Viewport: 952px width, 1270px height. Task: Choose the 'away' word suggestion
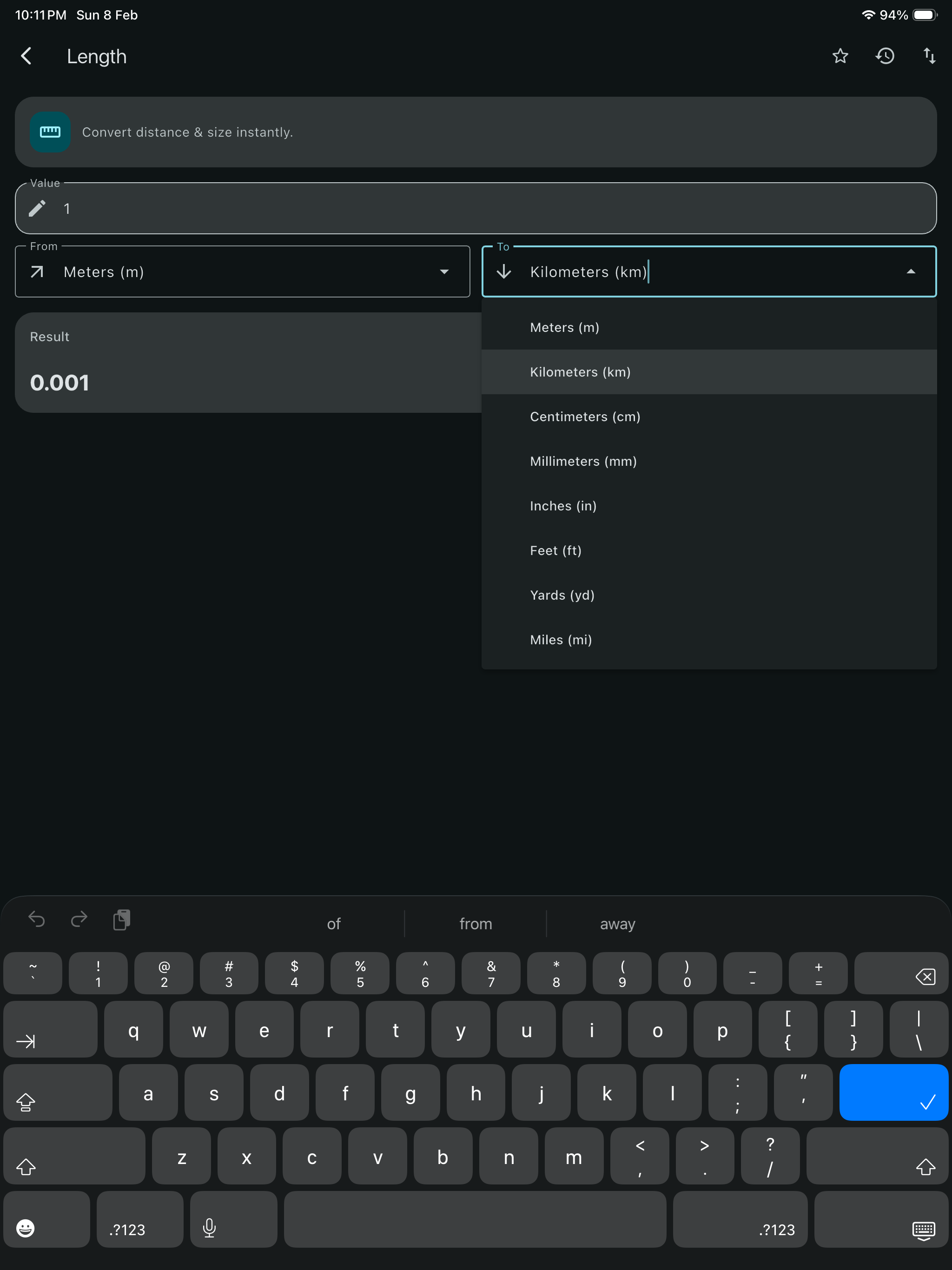click(x=617, y=924)
